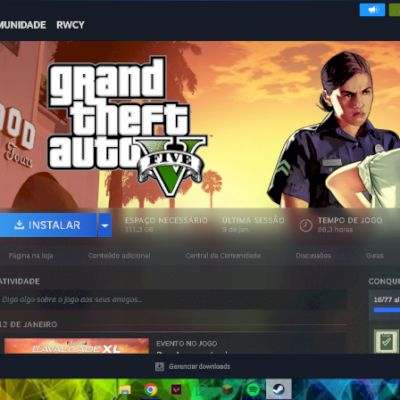The height and width of the screenshot is (400, 400).
Task: Open File Explorer from the taskbar
Action: pyautogui.click(x=125, y=390)
